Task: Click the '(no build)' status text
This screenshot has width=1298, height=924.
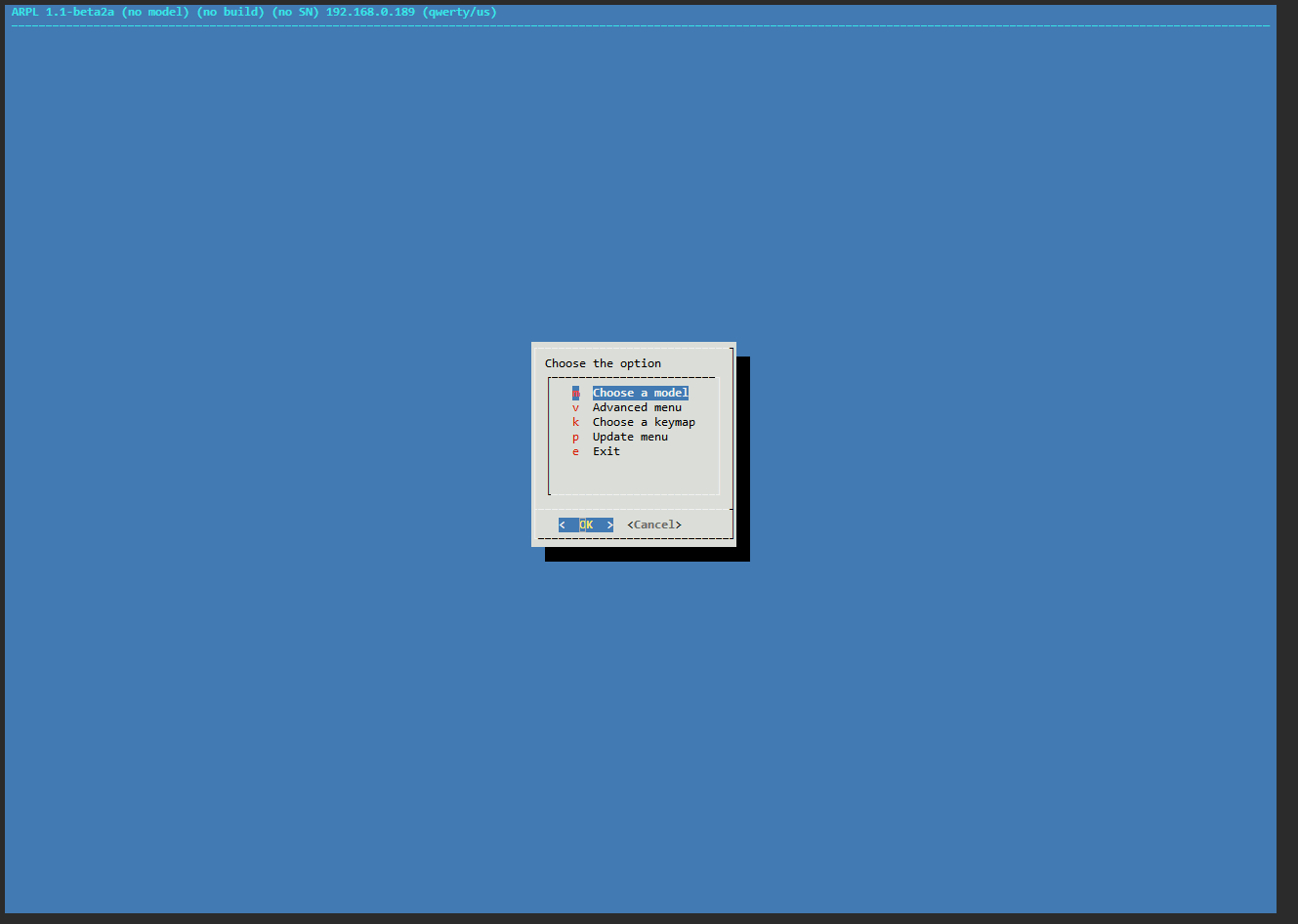Action: click(x=230, y=12)
